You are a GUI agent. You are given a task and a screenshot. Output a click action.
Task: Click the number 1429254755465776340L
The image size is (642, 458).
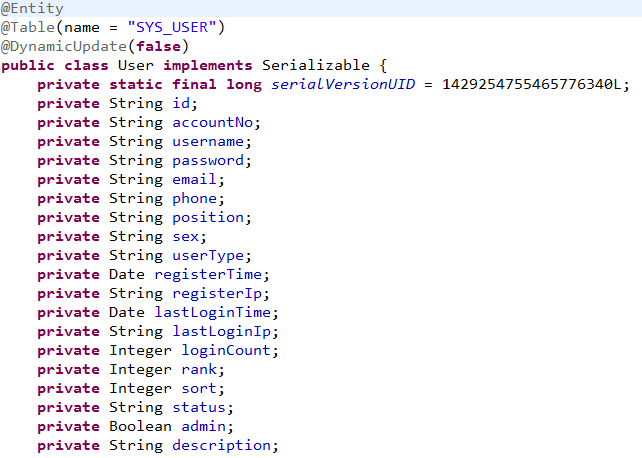coord(532,84)
